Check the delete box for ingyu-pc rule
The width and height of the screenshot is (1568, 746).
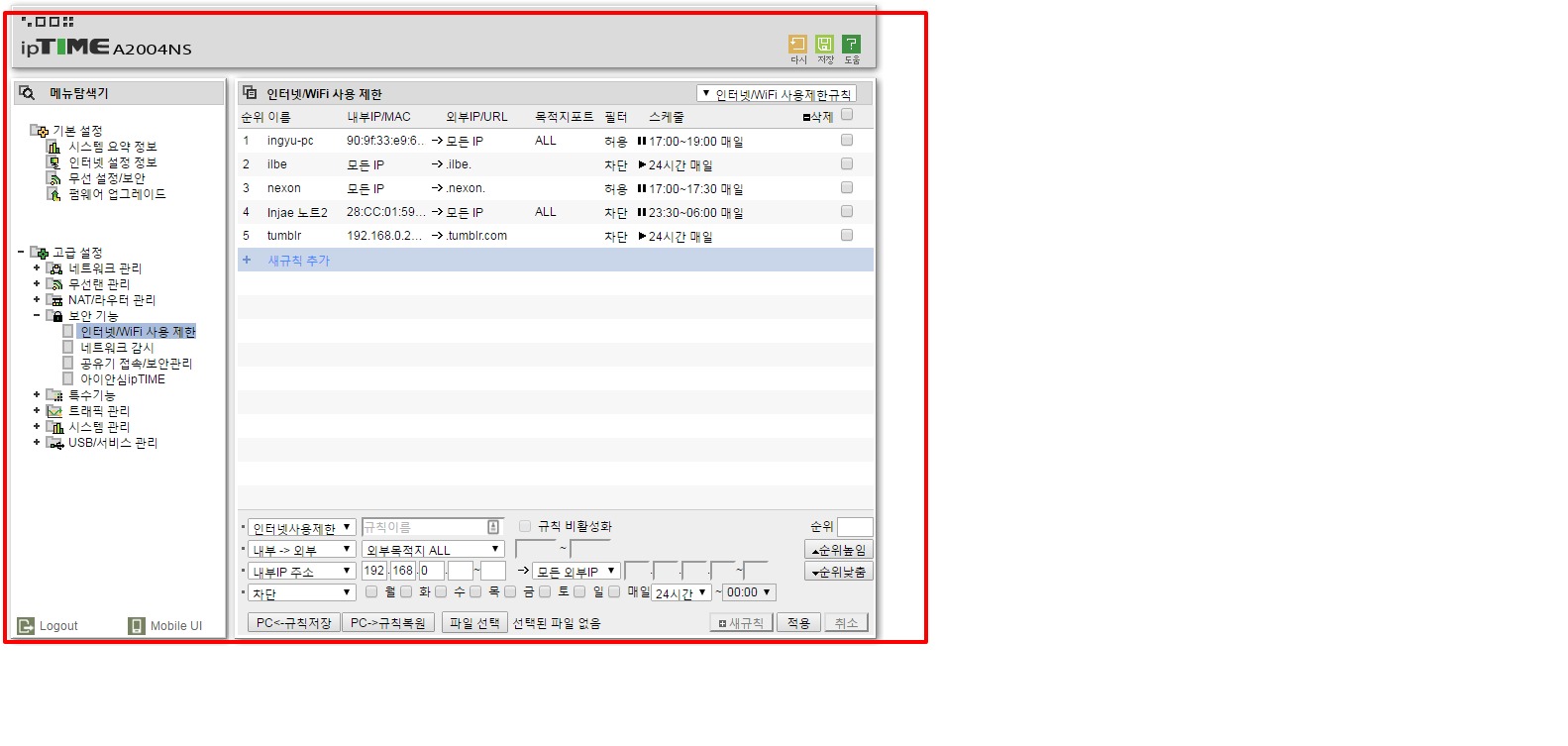[x=847, y=140]
